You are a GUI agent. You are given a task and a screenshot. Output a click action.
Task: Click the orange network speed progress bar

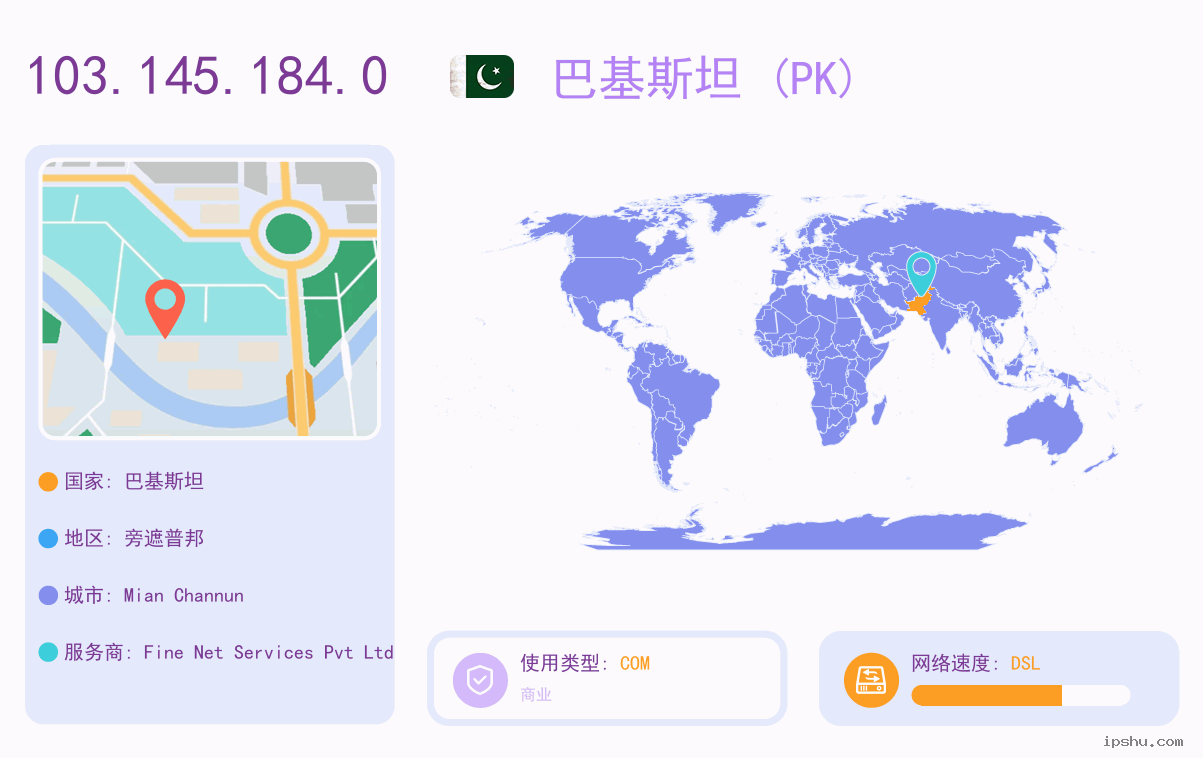pyautogui.click(x=1020, y=696)
